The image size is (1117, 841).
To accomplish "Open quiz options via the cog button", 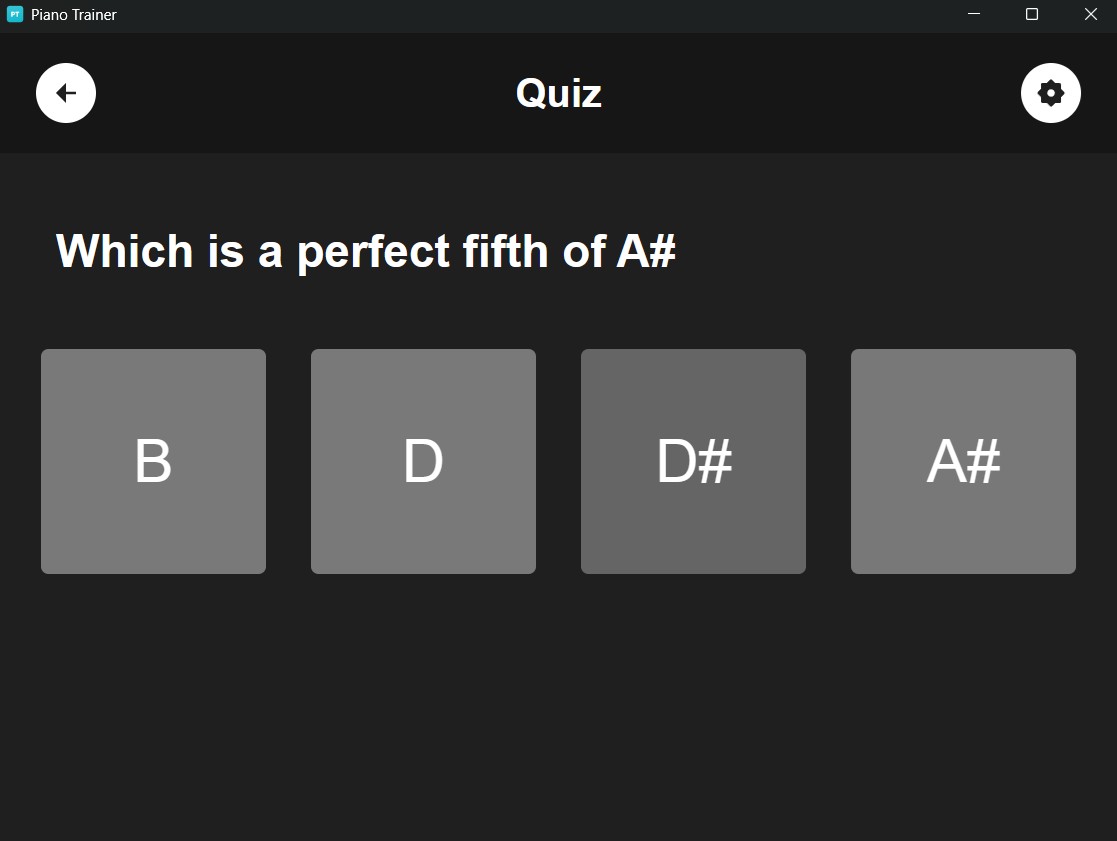I will click(1050, 93).
